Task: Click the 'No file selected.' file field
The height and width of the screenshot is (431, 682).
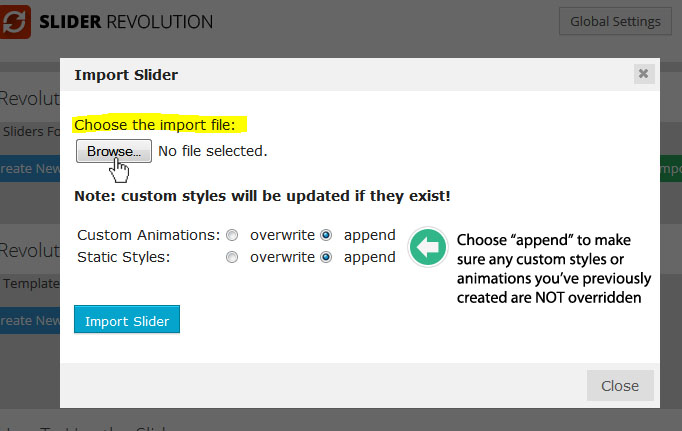Action: pyautogui.click(x=212, y=152)
